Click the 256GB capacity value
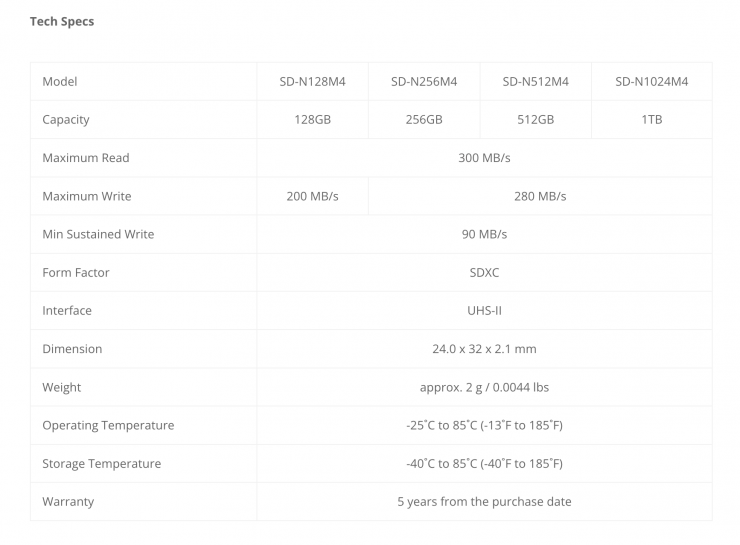 pyautogui.click(x=424, y=120)
